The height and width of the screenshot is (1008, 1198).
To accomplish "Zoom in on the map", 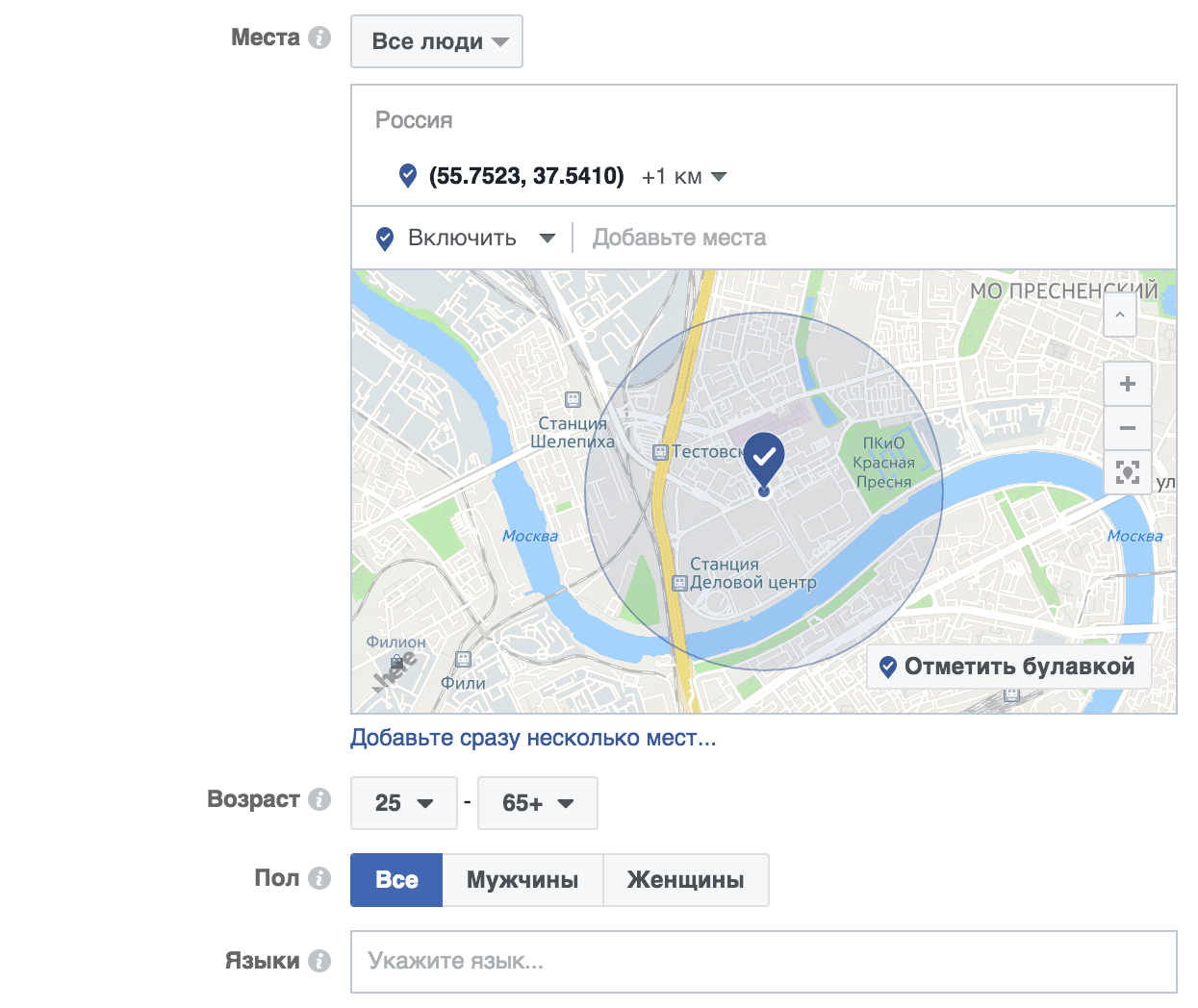I will 1128,385.
